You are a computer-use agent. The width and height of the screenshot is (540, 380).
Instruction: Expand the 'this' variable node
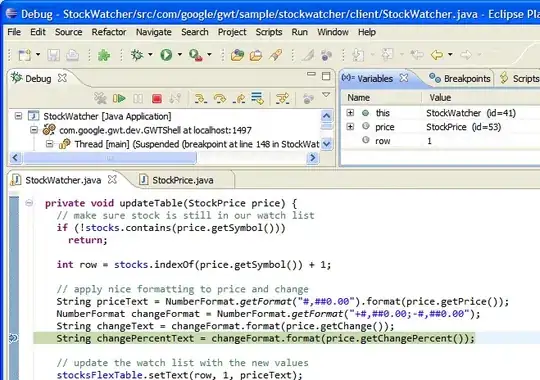350,113
